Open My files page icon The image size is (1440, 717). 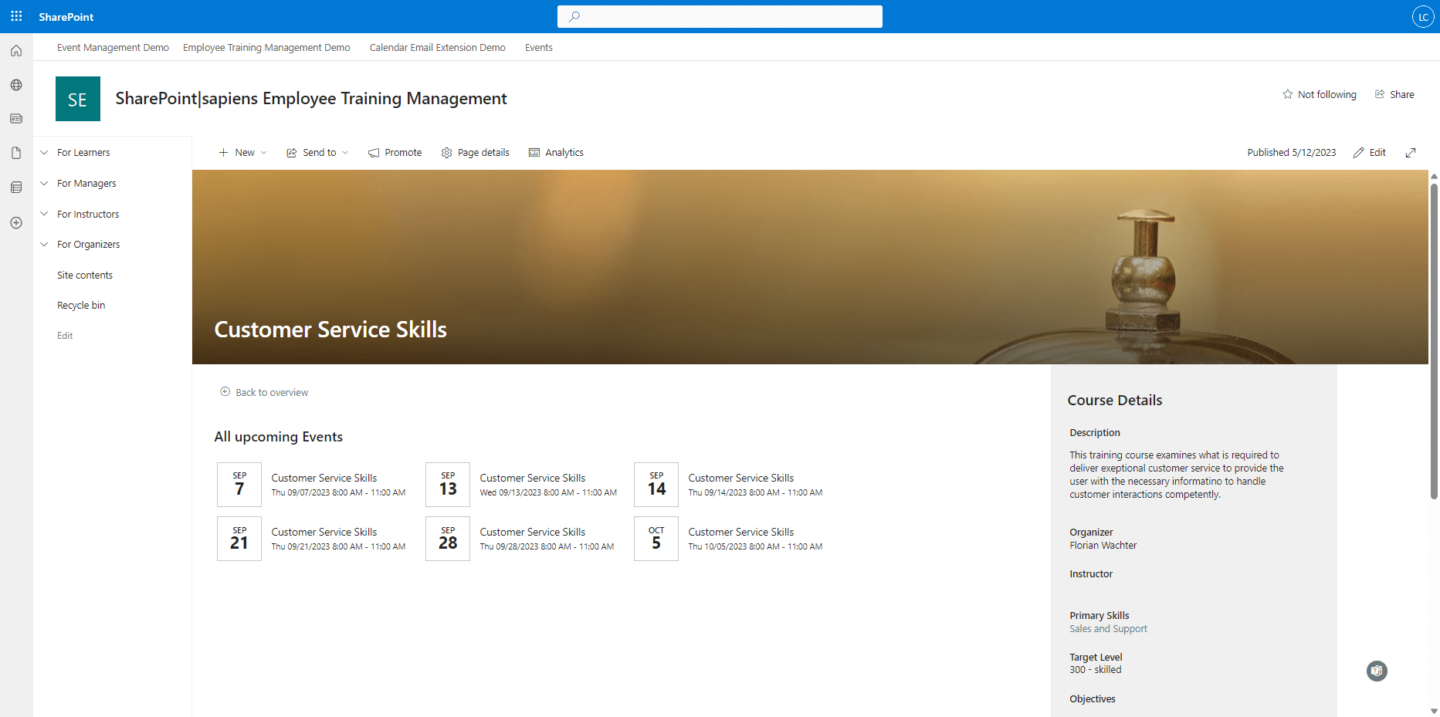click(16, 153)
